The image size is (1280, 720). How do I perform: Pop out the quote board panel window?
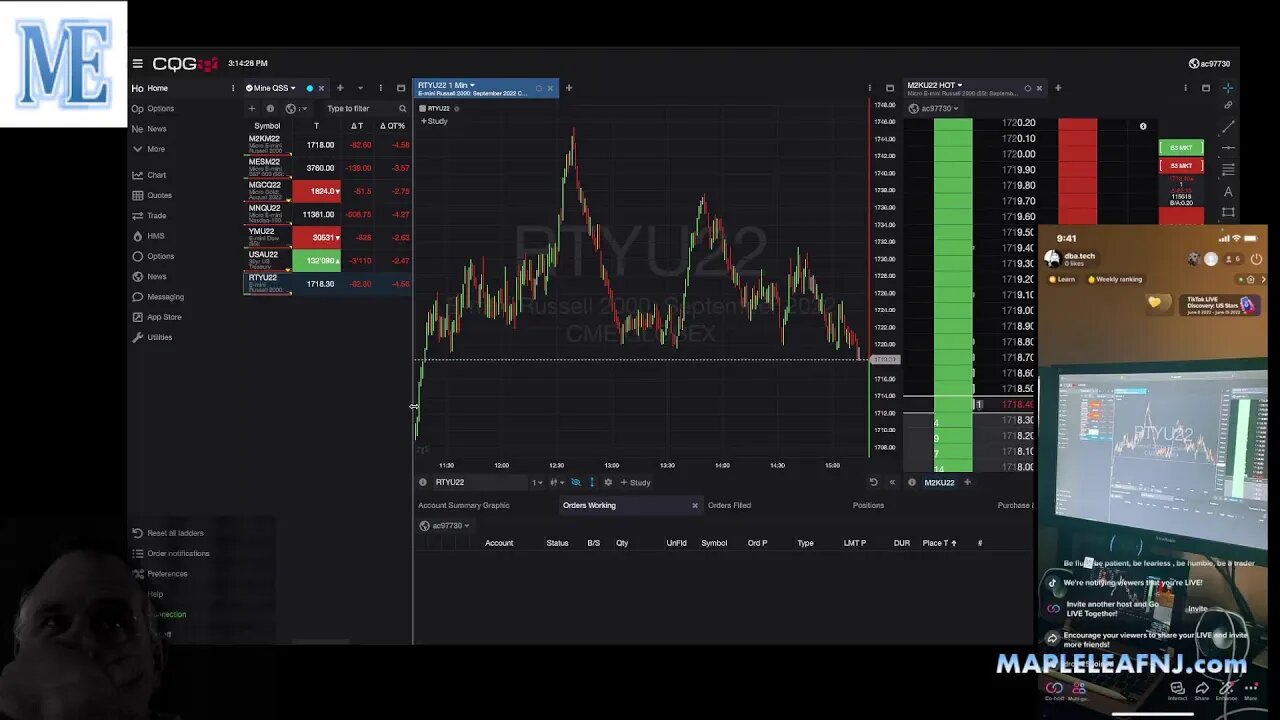401,88
